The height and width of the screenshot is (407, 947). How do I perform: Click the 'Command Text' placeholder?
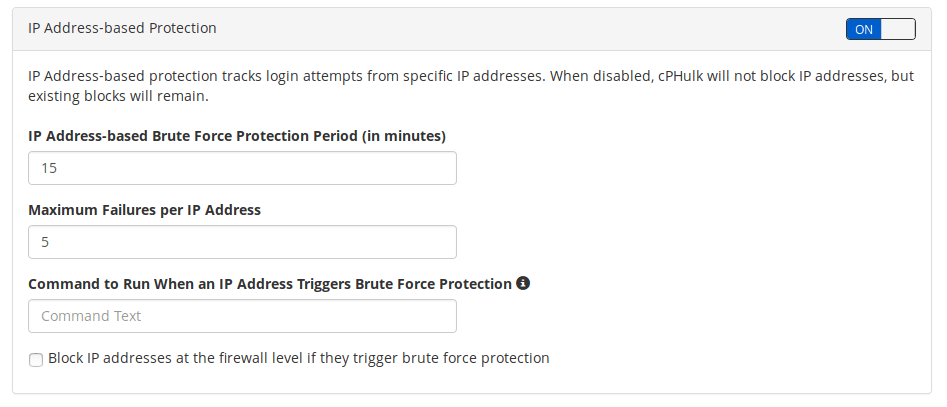(91, 316)
